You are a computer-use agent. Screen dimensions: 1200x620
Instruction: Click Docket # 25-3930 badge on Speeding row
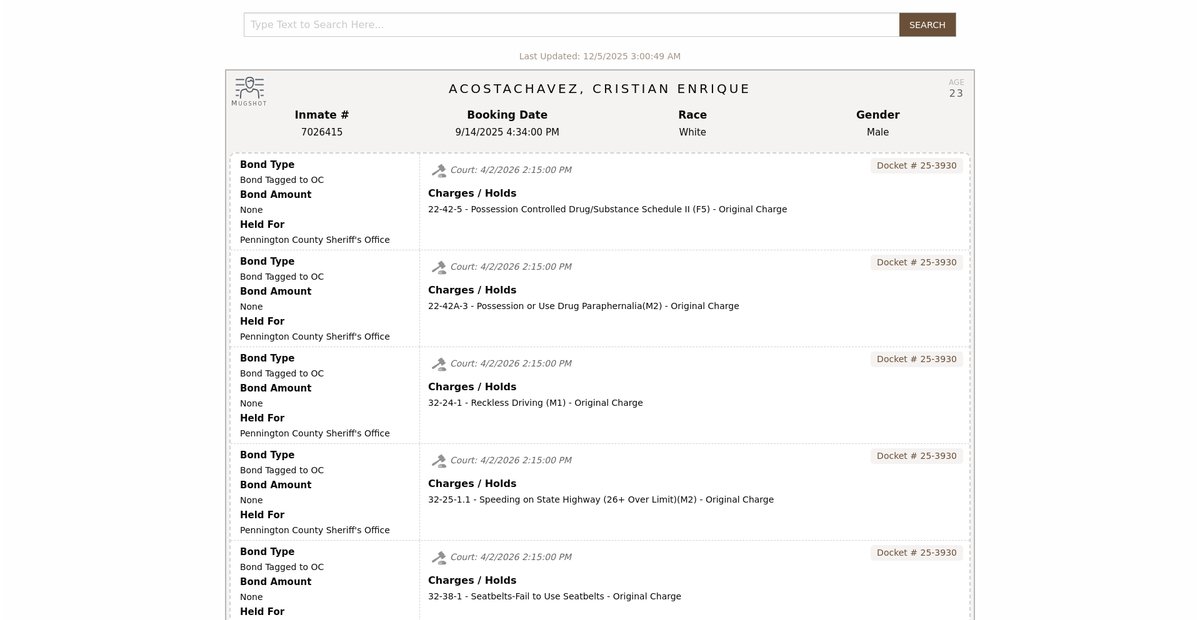pyautogui.click(x=916, y=456)
